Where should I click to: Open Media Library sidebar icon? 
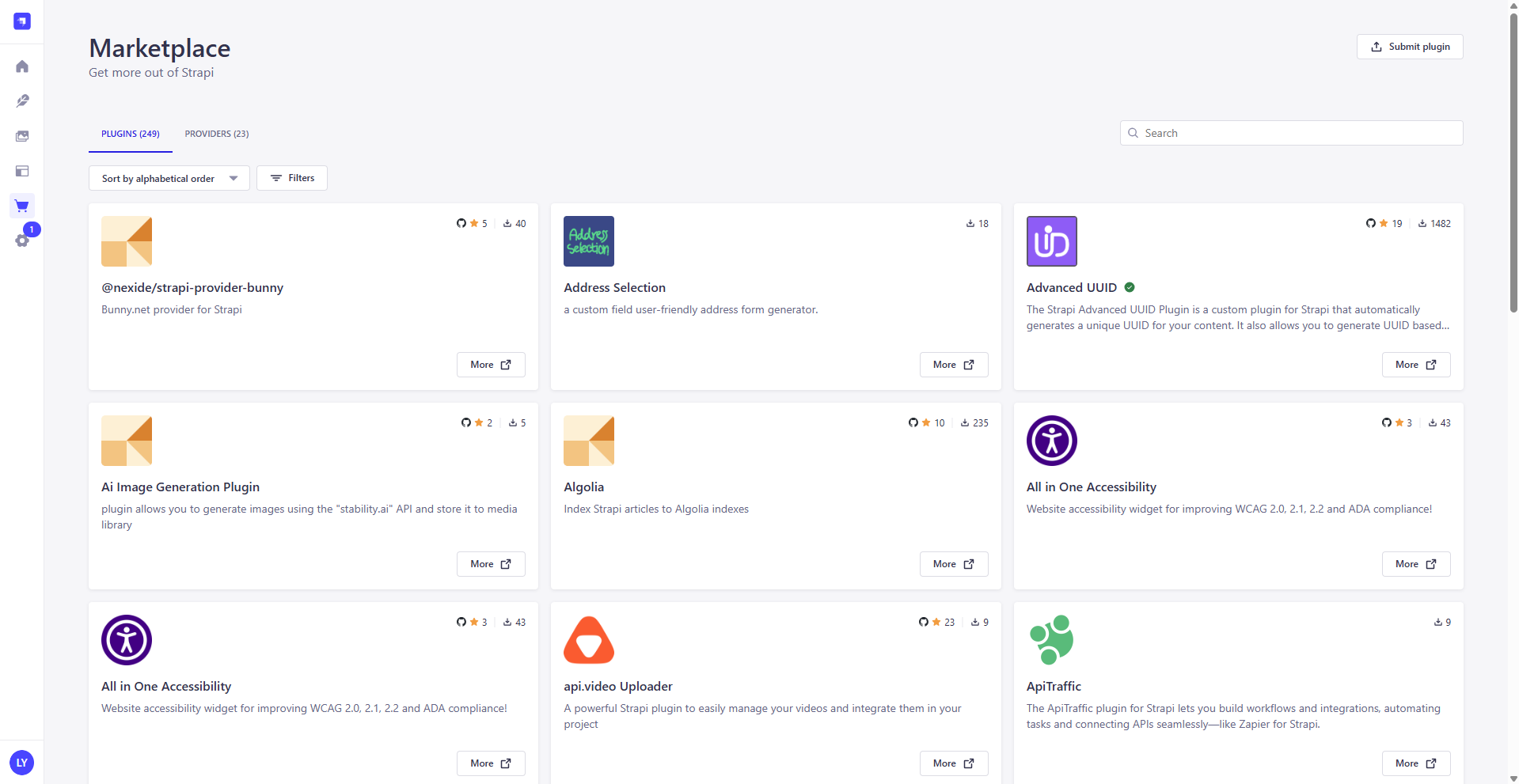(x=22, y=136)
